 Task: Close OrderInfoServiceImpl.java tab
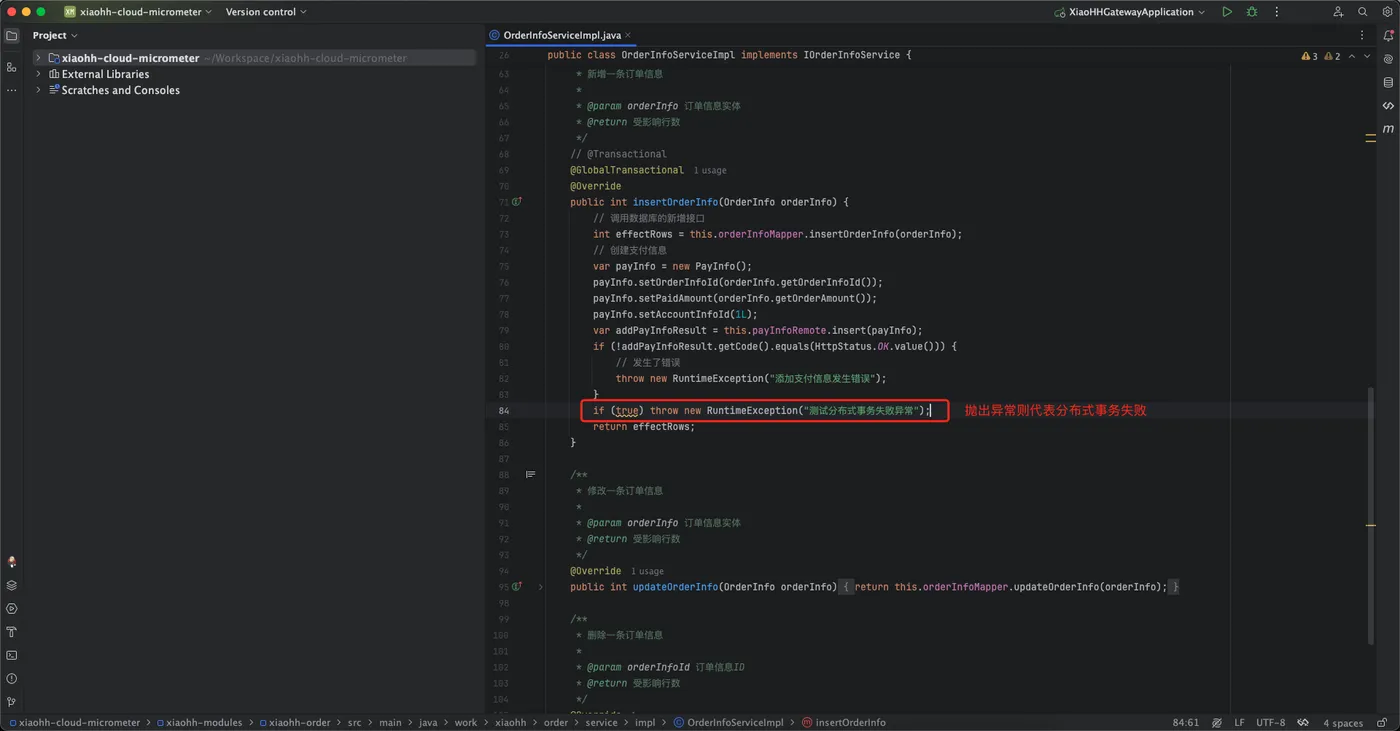tap(628, 35)
